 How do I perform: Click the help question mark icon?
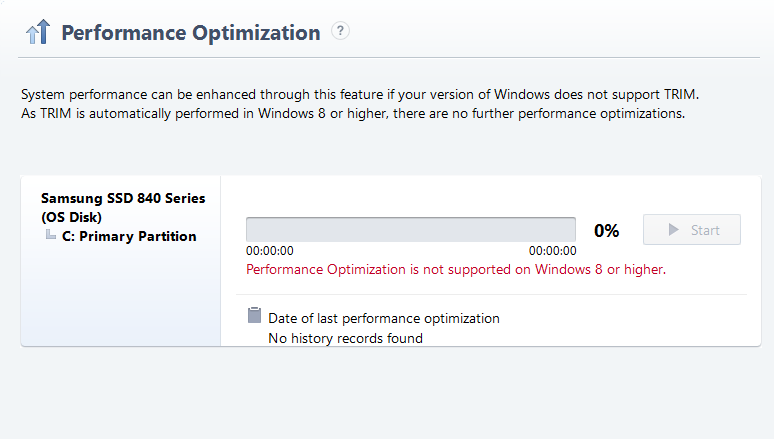tap(341, 31)
